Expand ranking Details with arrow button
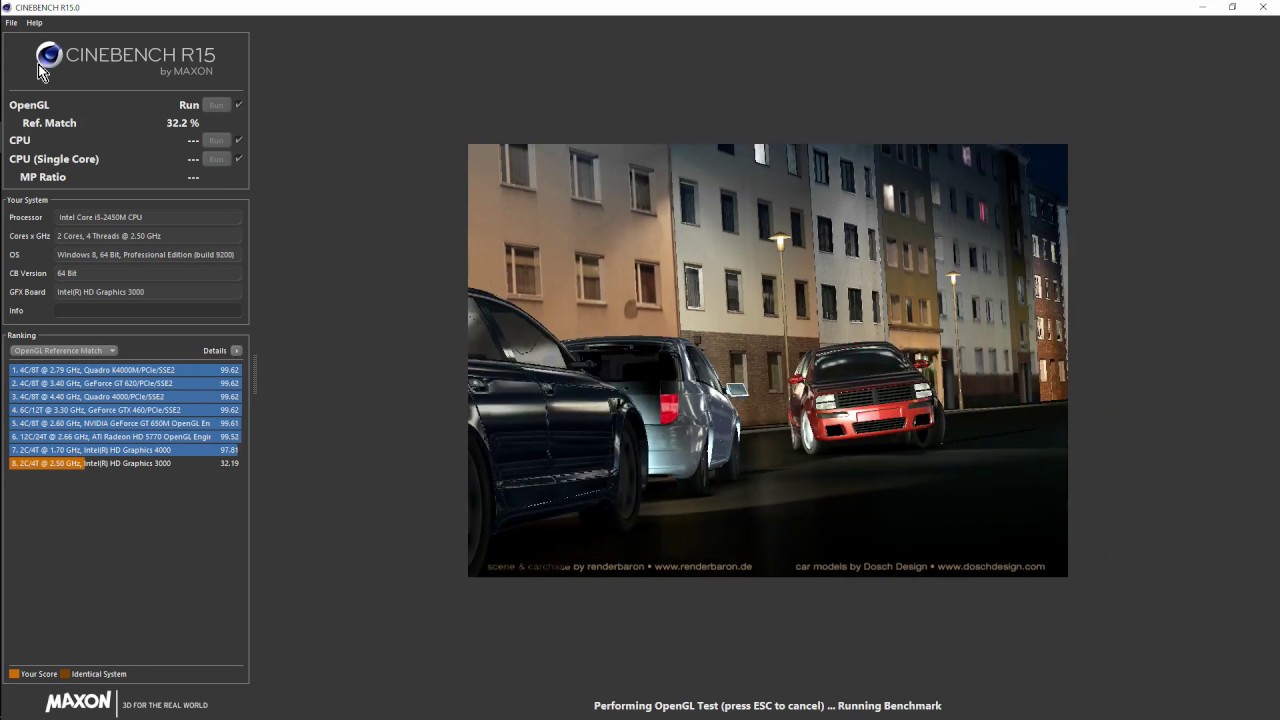Viewport: 1280px width, 720px height. (x=237, y=351)
